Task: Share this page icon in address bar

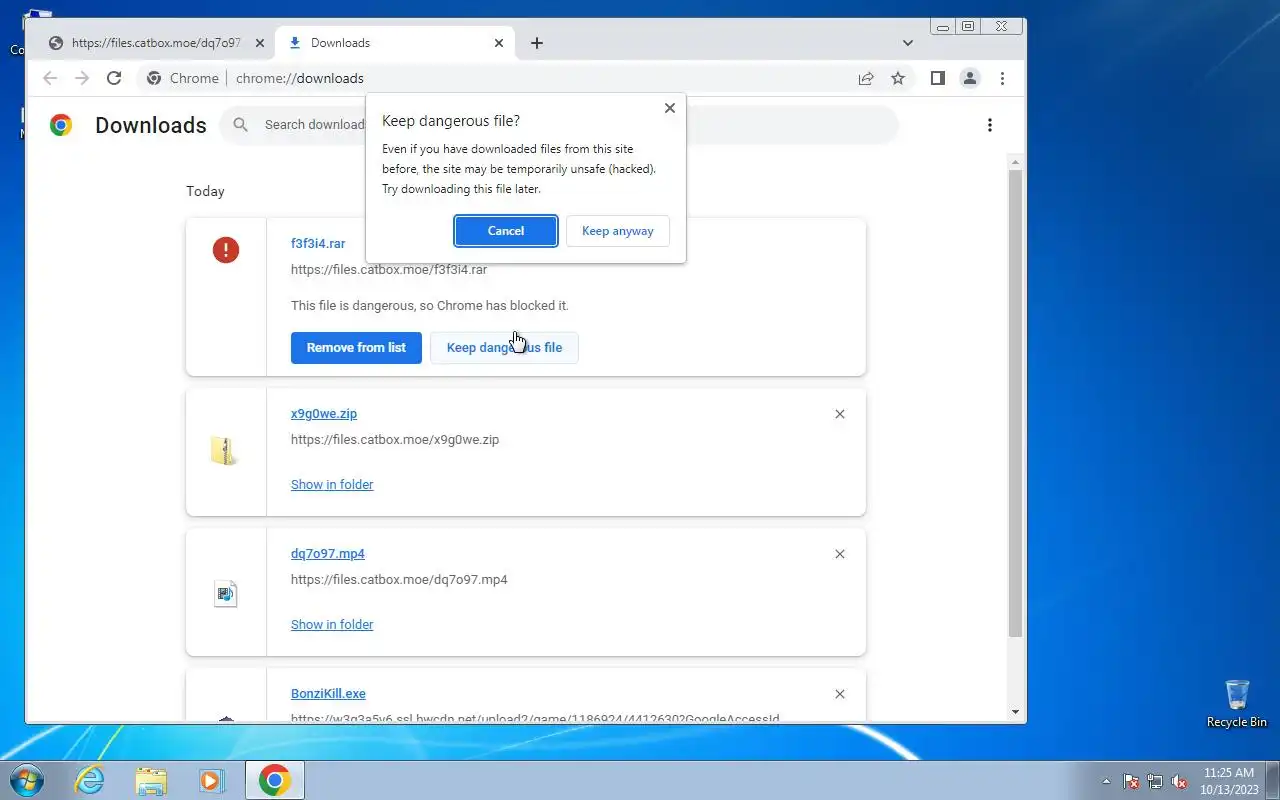Action: click(866, 78)
